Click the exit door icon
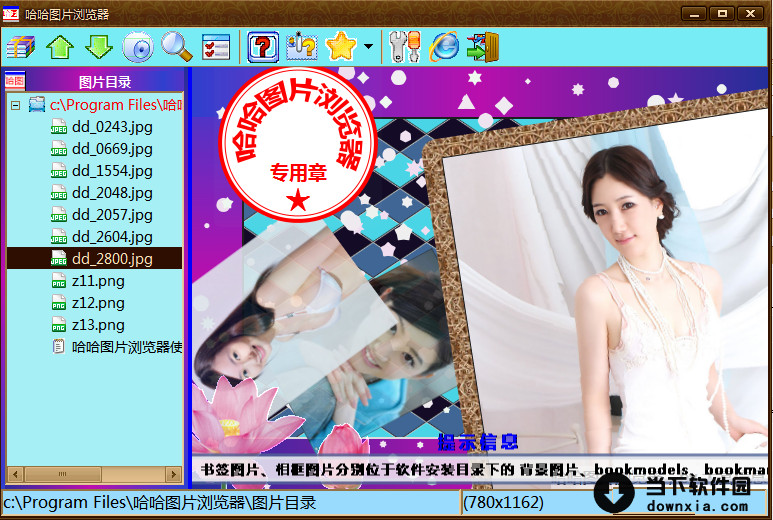This screenshot has width=773, height=520. coord(482,47)
